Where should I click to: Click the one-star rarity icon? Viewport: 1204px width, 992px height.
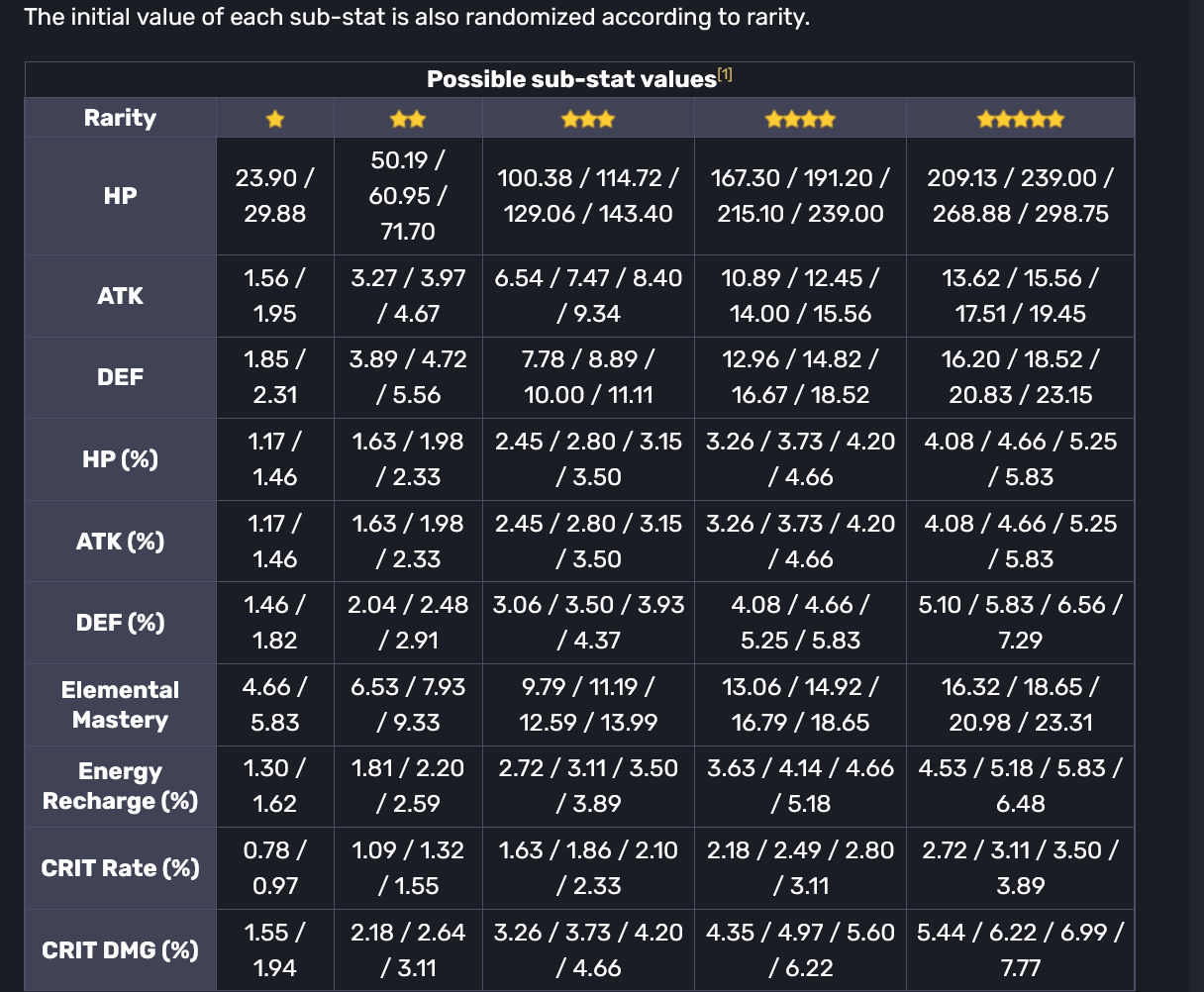point(275,120)
